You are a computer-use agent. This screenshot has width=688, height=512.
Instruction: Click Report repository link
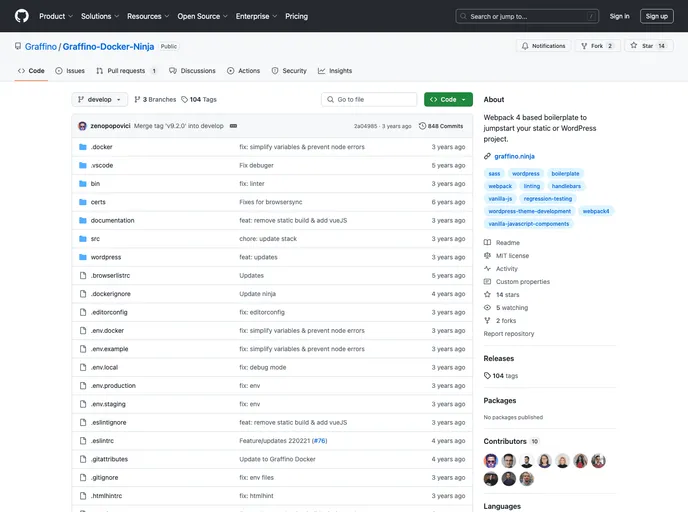(x=509, y=333)
